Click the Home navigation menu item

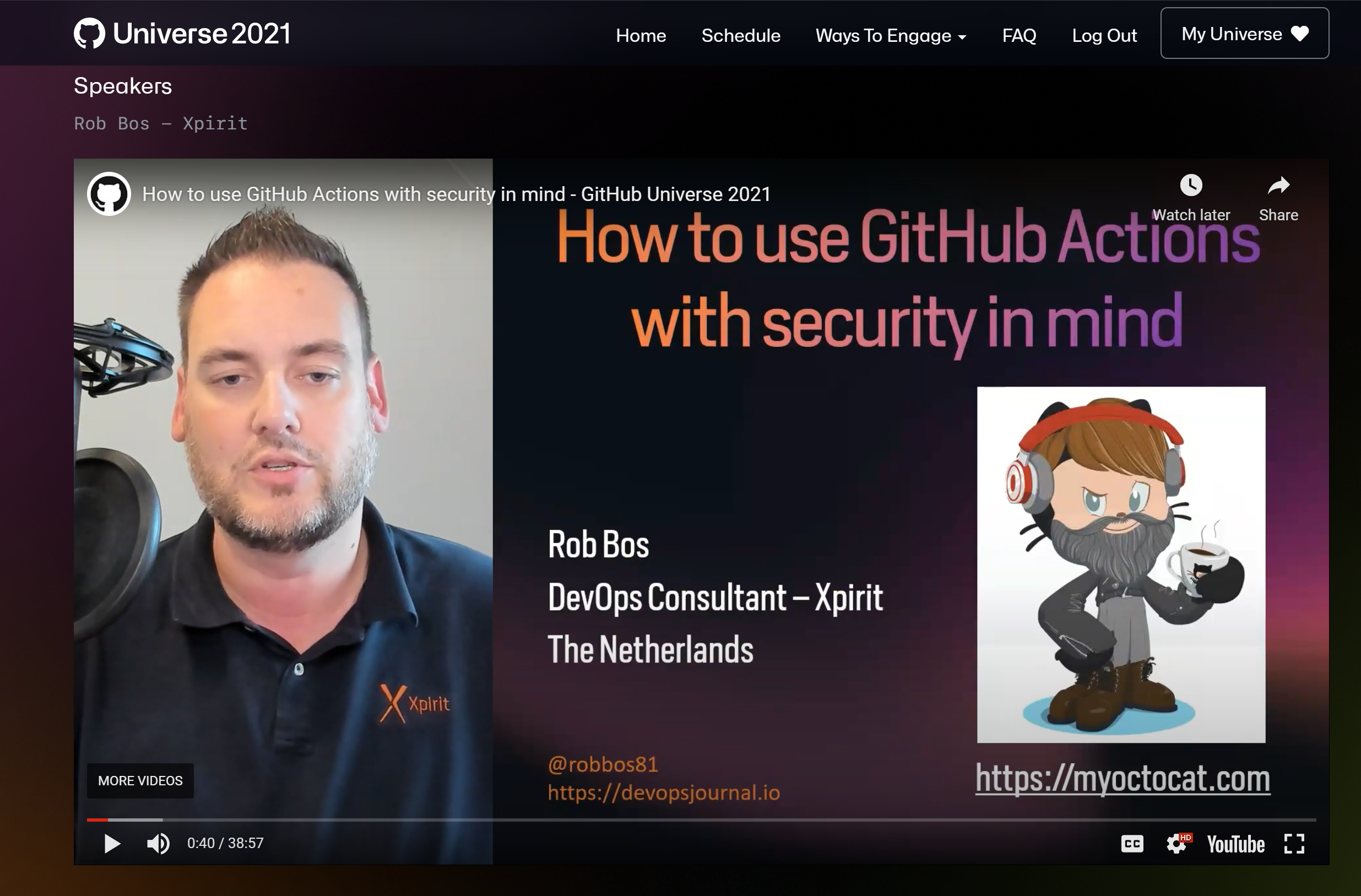641,35
